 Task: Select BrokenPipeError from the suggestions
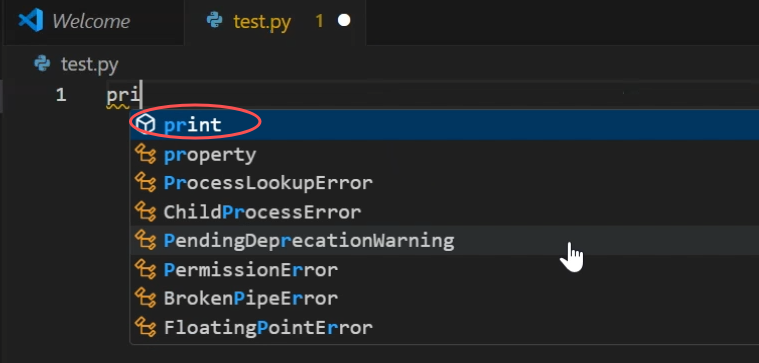click(x=444, y=298)
